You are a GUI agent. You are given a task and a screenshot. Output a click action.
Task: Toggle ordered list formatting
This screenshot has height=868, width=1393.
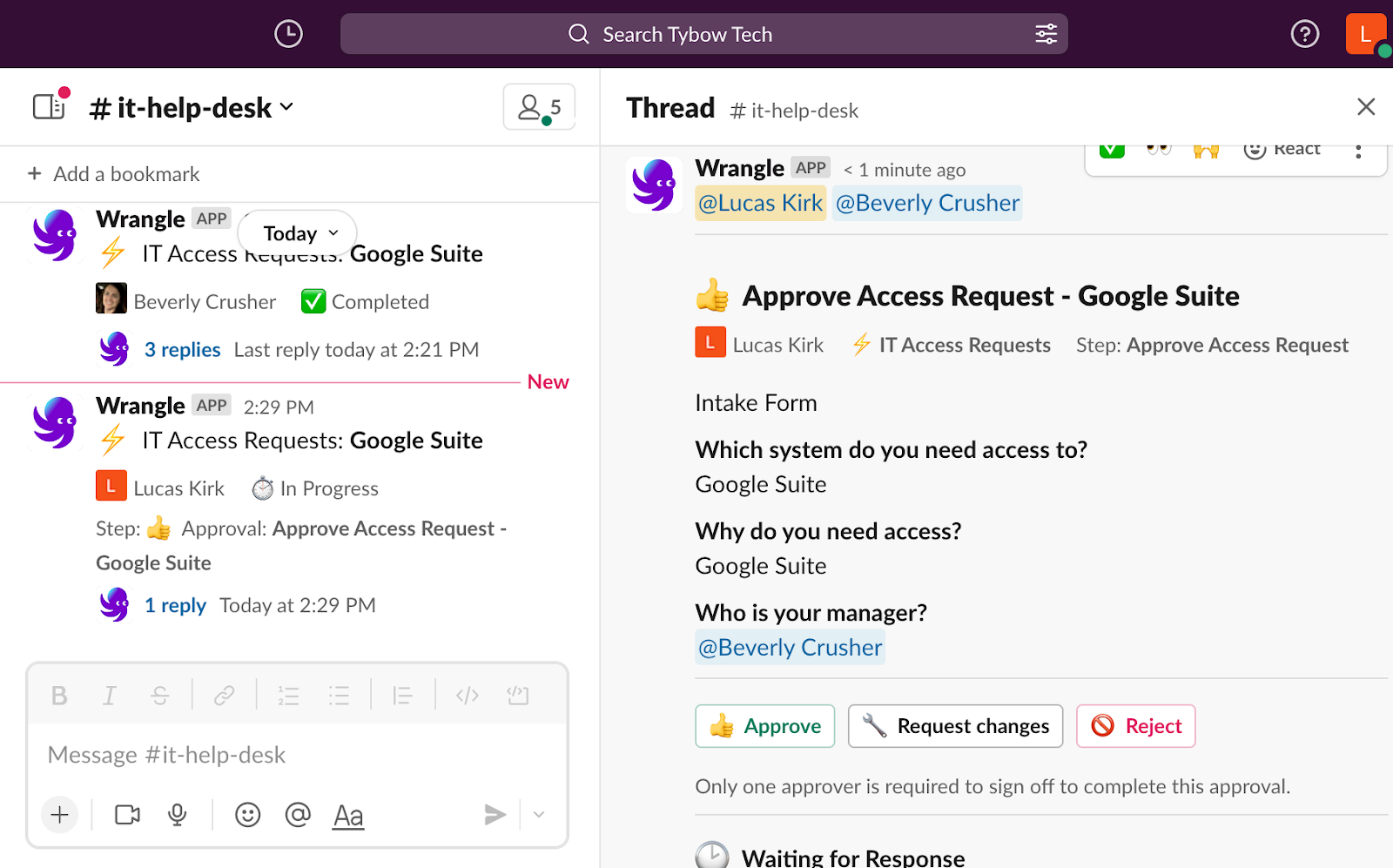pos(288,696)
